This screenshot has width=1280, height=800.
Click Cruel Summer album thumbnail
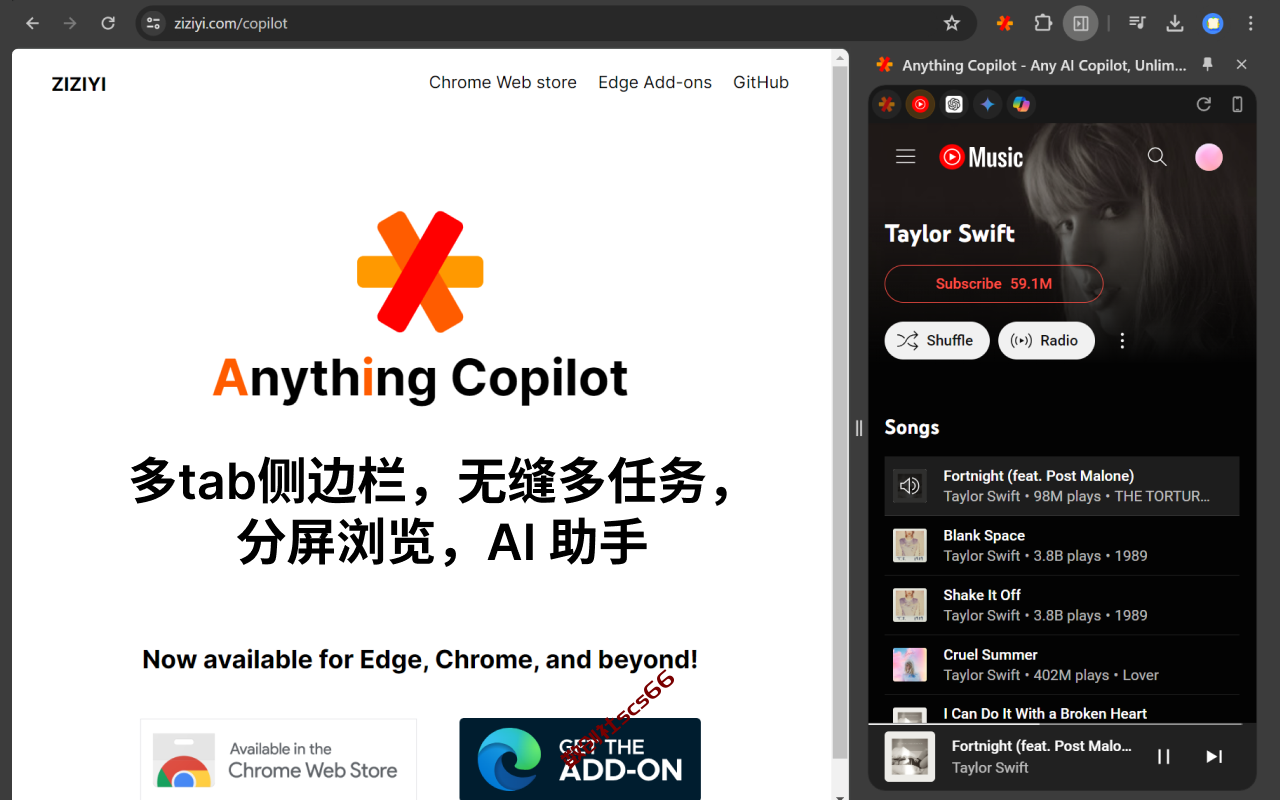point(910,665)
